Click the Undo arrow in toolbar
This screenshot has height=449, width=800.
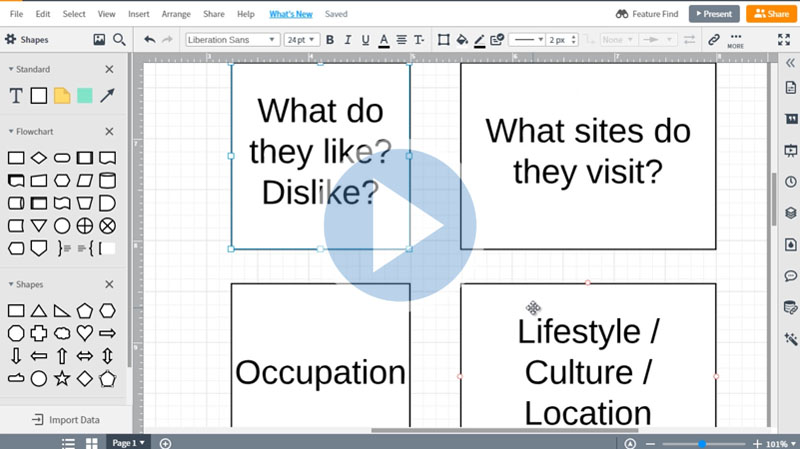tap(149, 40)
